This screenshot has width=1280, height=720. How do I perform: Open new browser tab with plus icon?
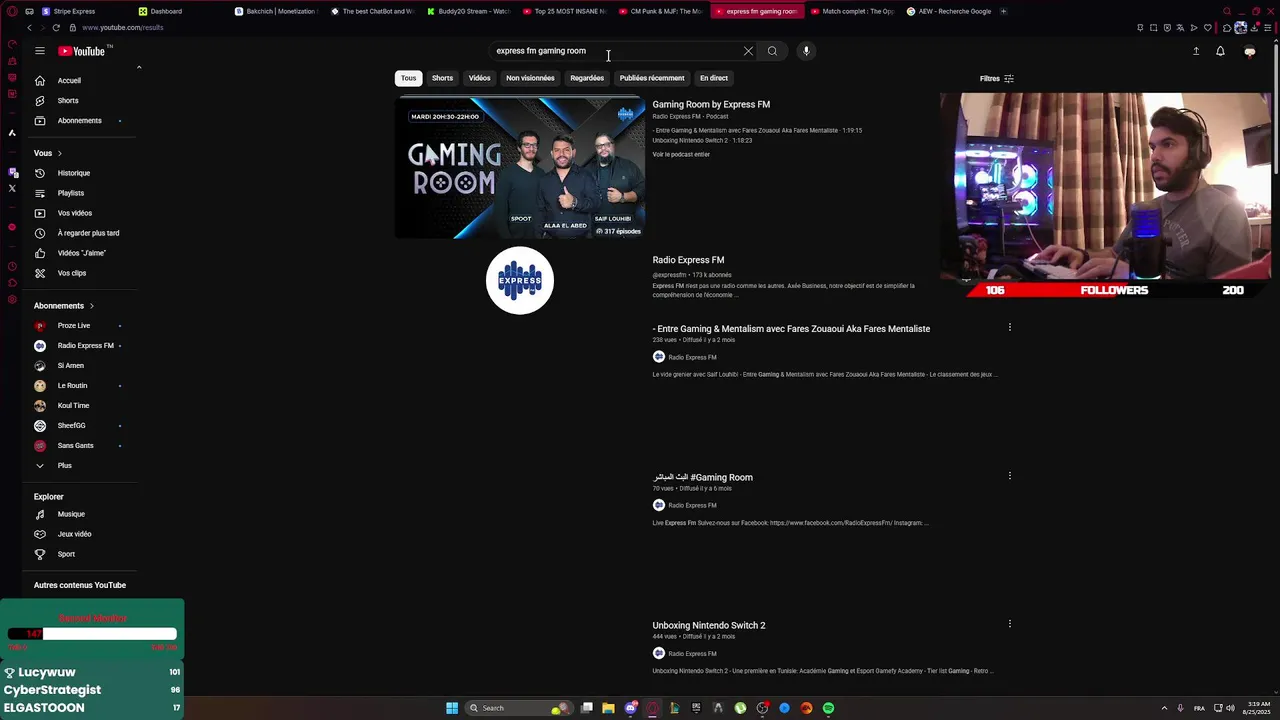1003,11
